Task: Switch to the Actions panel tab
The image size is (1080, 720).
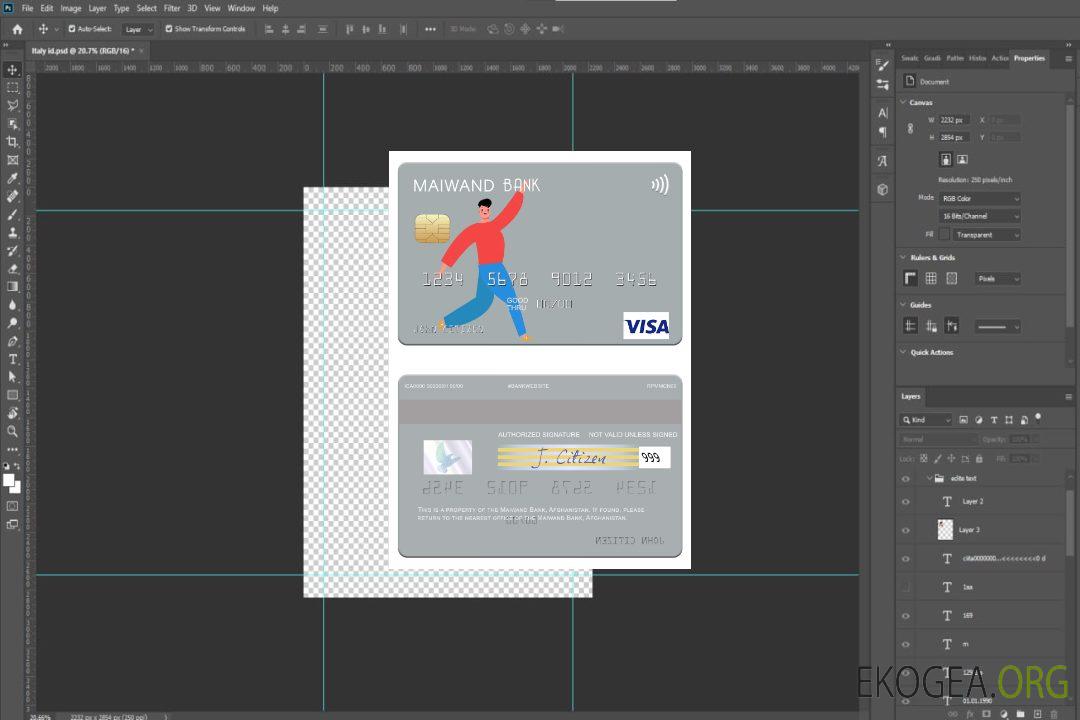Action: click(x=1000, y=58)
